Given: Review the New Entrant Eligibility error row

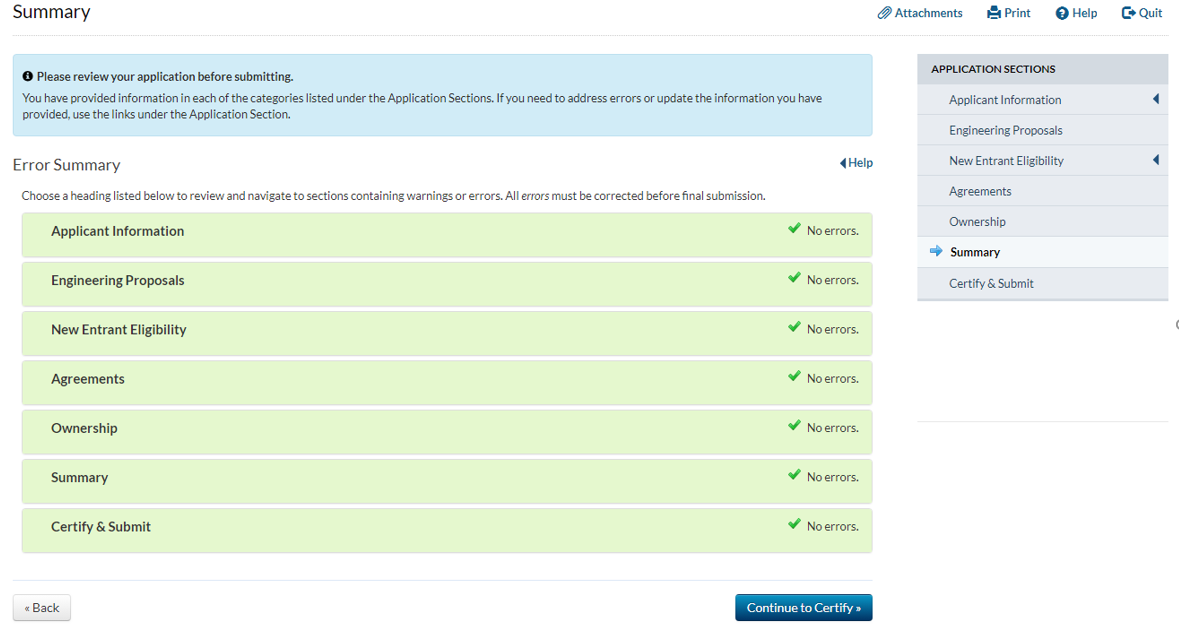Looking at the screenshot, I should (119, 330).
